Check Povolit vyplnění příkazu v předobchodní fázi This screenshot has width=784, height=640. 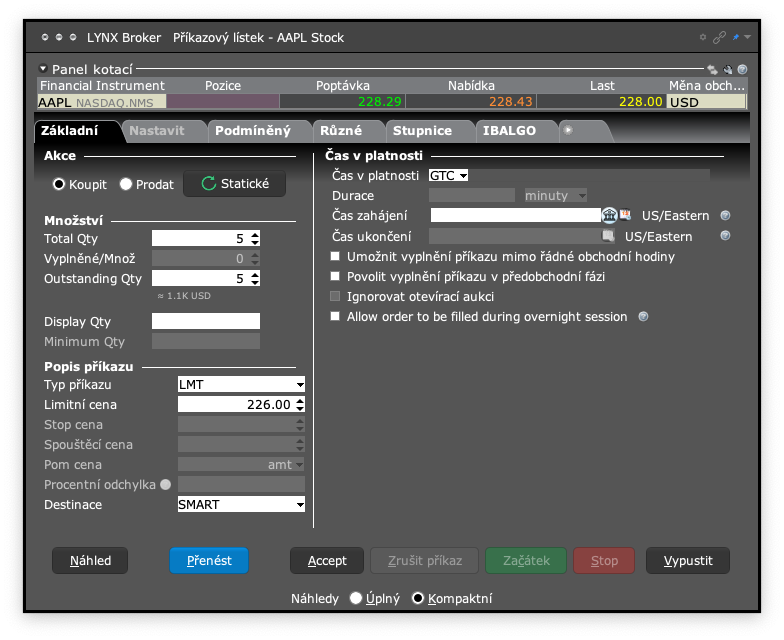(x=335, y=276)
